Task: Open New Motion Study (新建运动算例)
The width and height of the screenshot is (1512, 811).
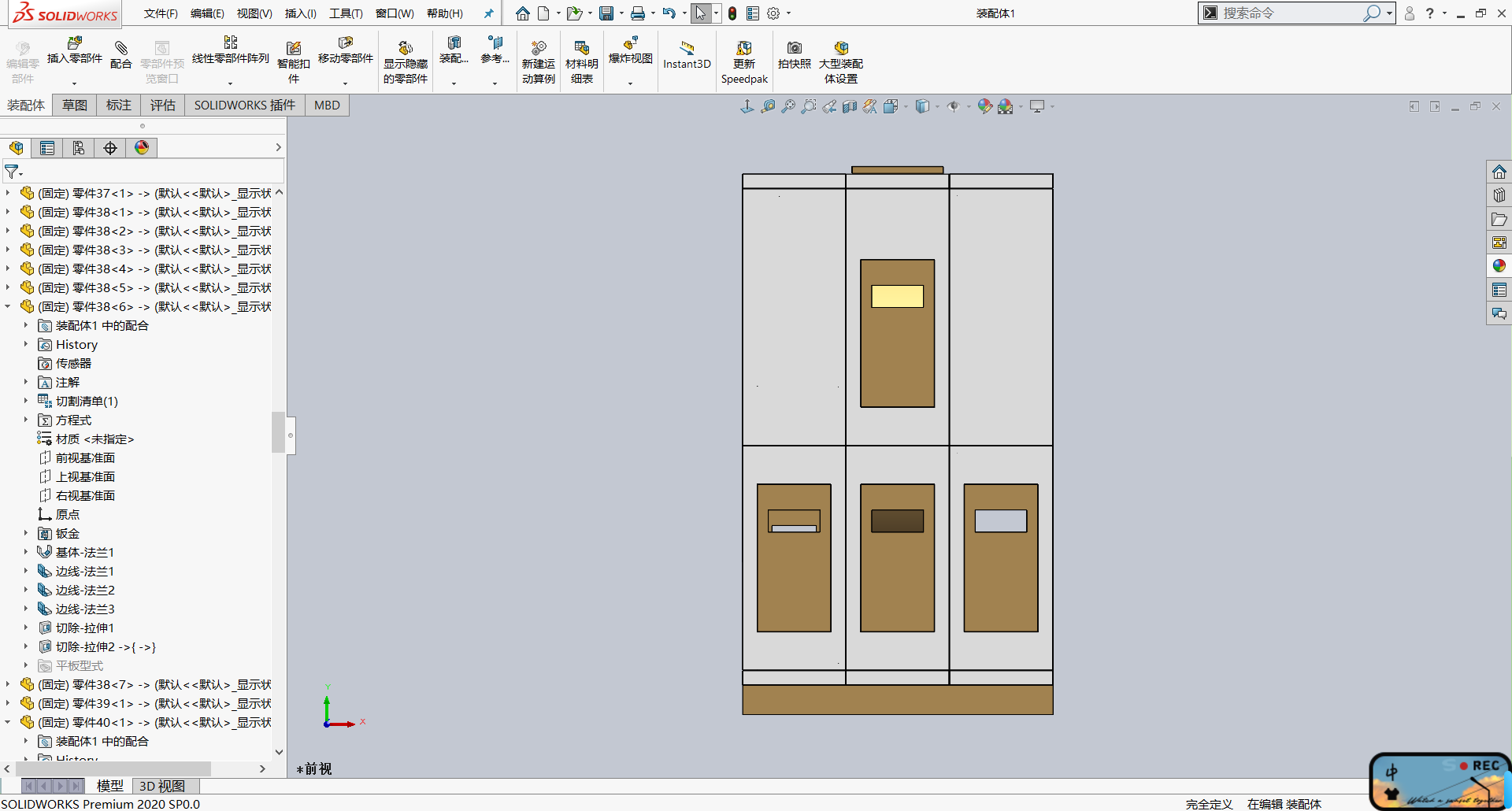Action: coord(539,62)
